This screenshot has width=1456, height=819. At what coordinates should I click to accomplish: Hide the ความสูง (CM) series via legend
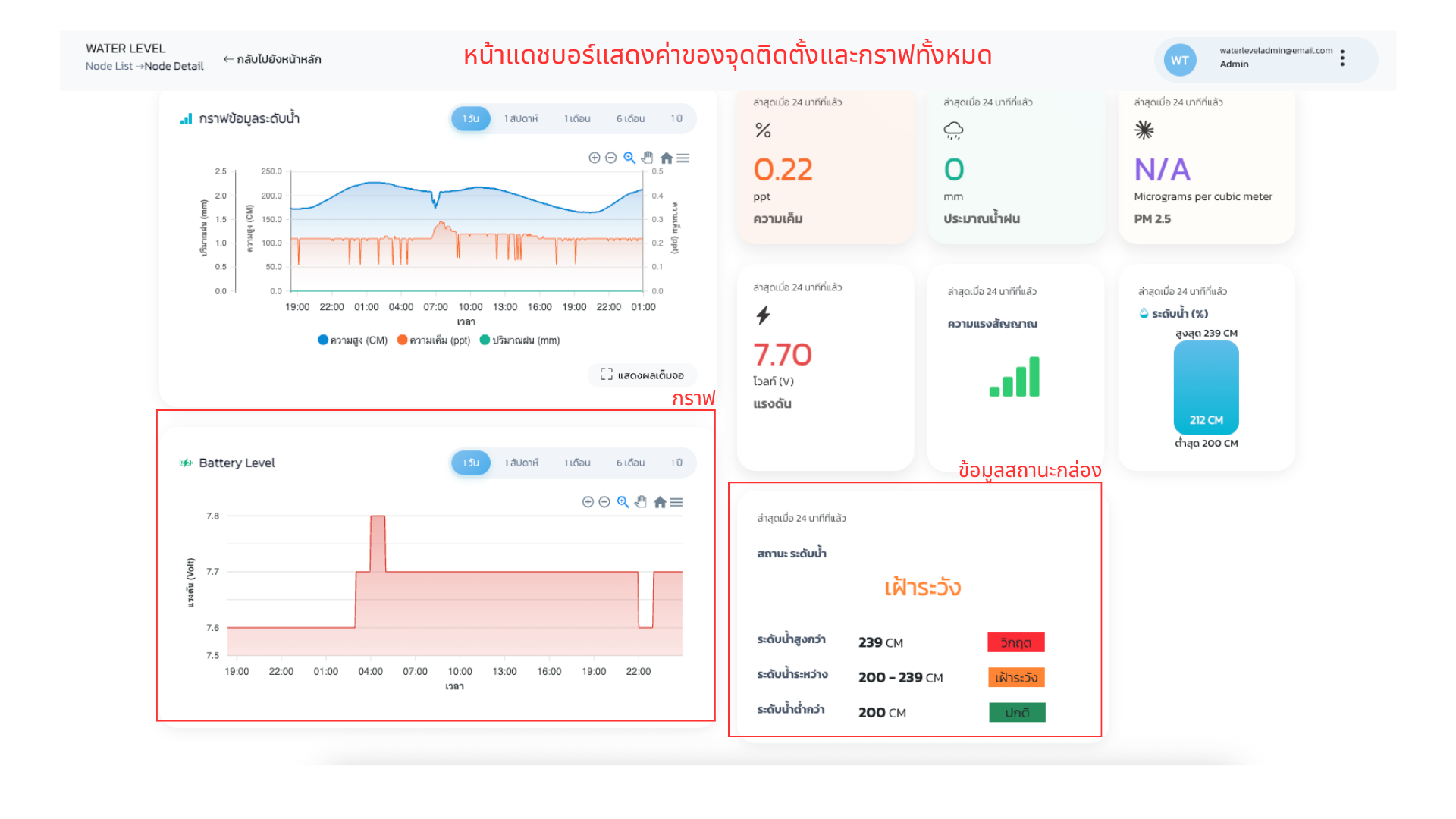(x=353, y=340)
